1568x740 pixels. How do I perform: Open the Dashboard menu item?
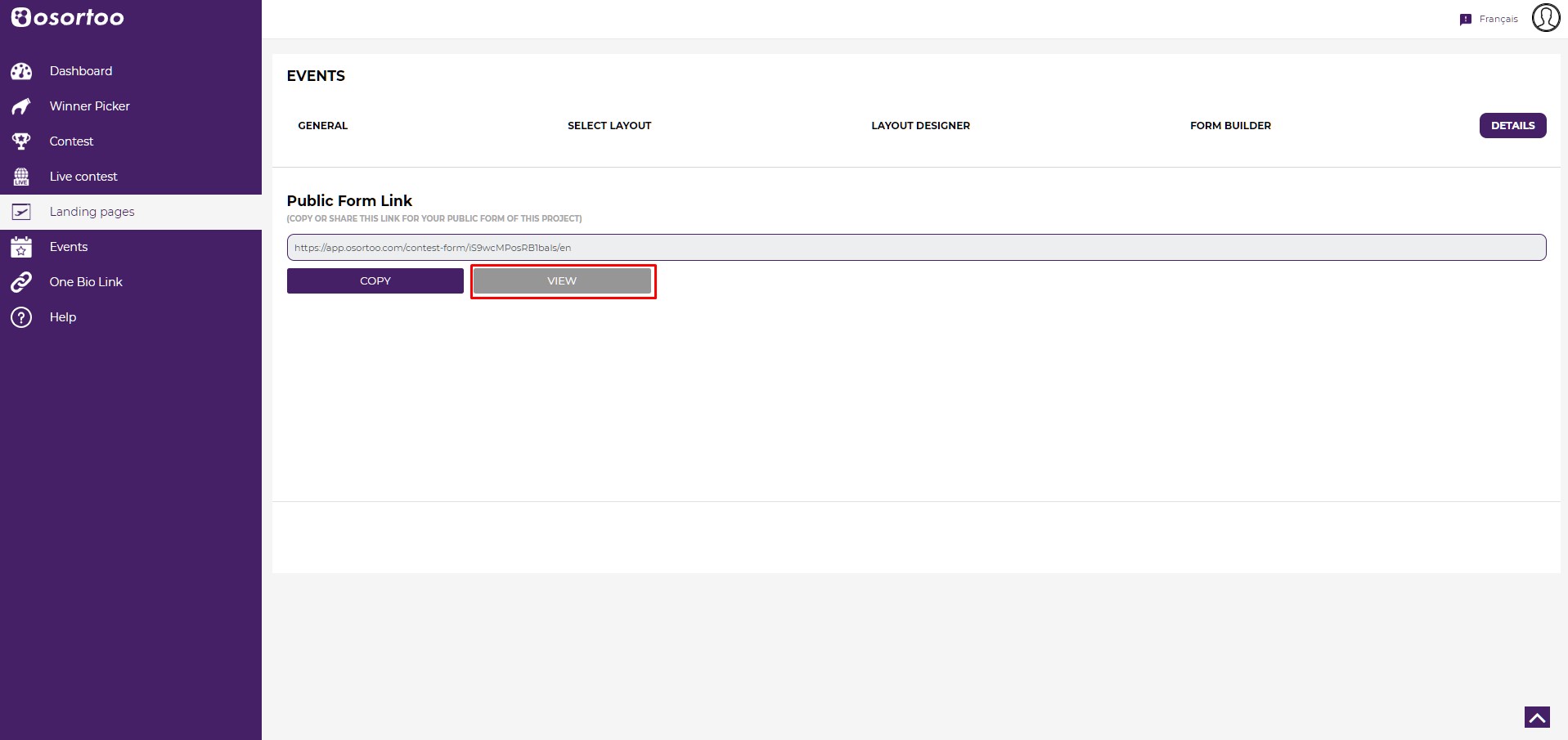click(81, 71)
